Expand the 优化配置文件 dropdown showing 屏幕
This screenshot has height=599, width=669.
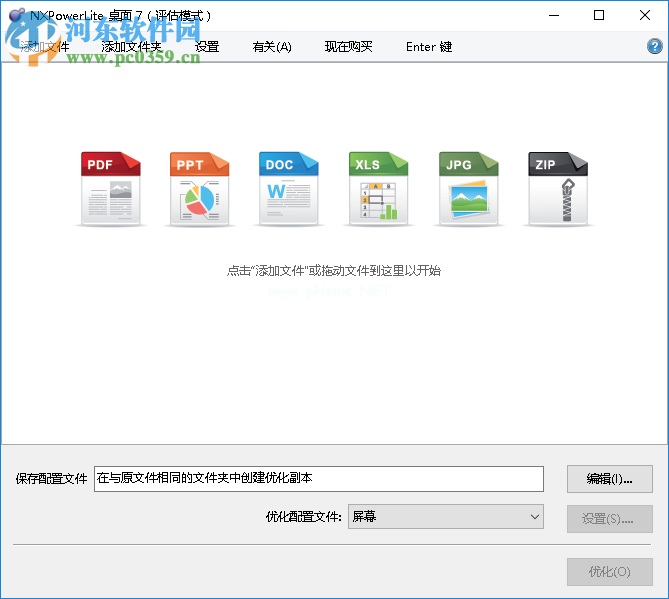coord(446,517)
